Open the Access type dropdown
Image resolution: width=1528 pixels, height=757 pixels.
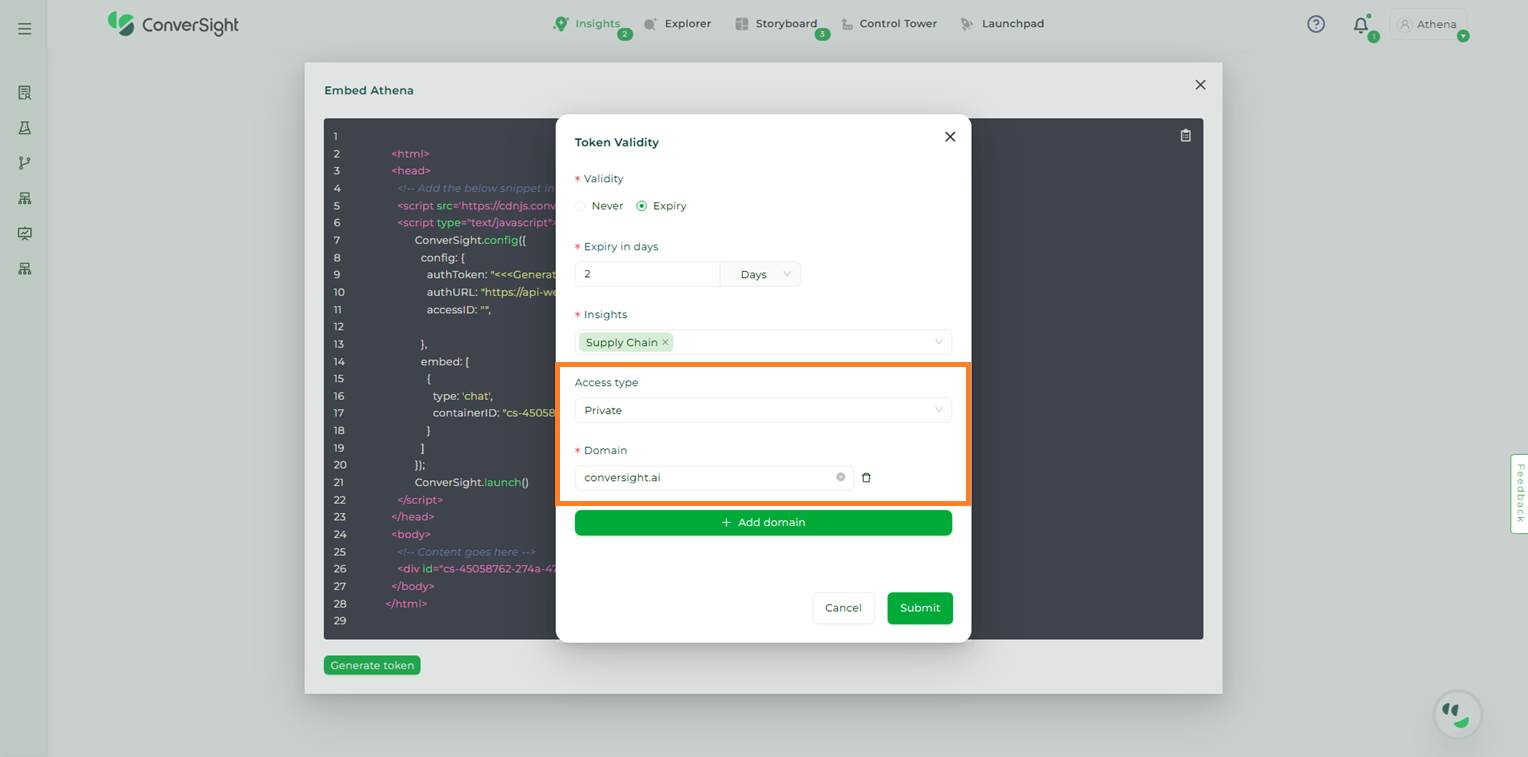tap(762, 410)
